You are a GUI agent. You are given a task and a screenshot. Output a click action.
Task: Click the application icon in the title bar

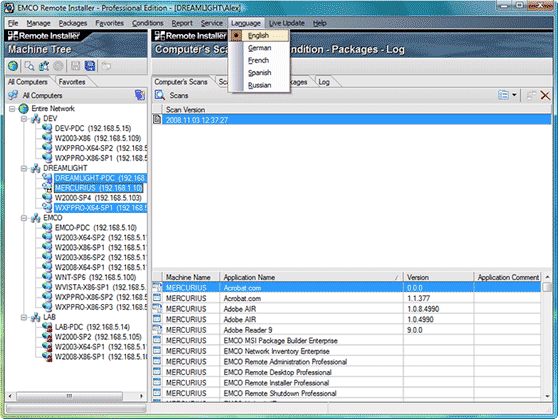[9, 7]
